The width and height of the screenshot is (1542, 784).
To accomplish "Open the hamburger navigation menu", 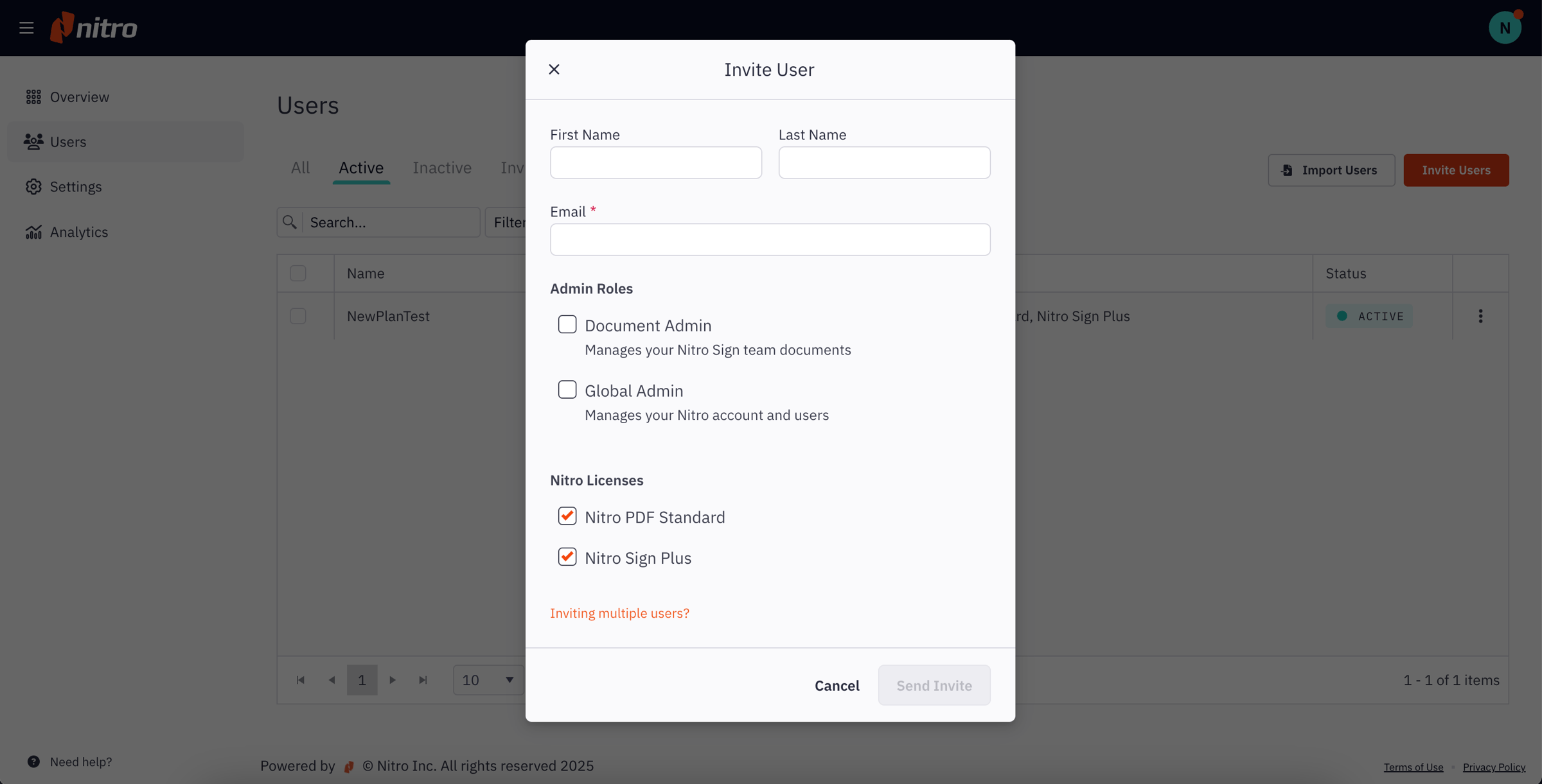I will (x=26, y=28).
